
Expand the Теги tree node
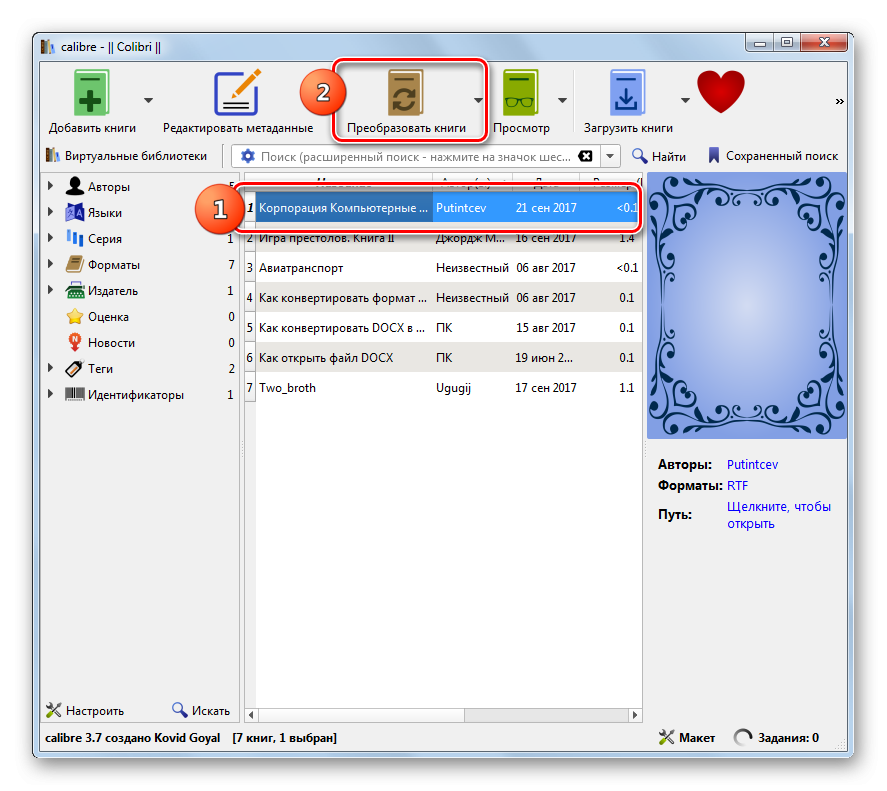(50, 368)
